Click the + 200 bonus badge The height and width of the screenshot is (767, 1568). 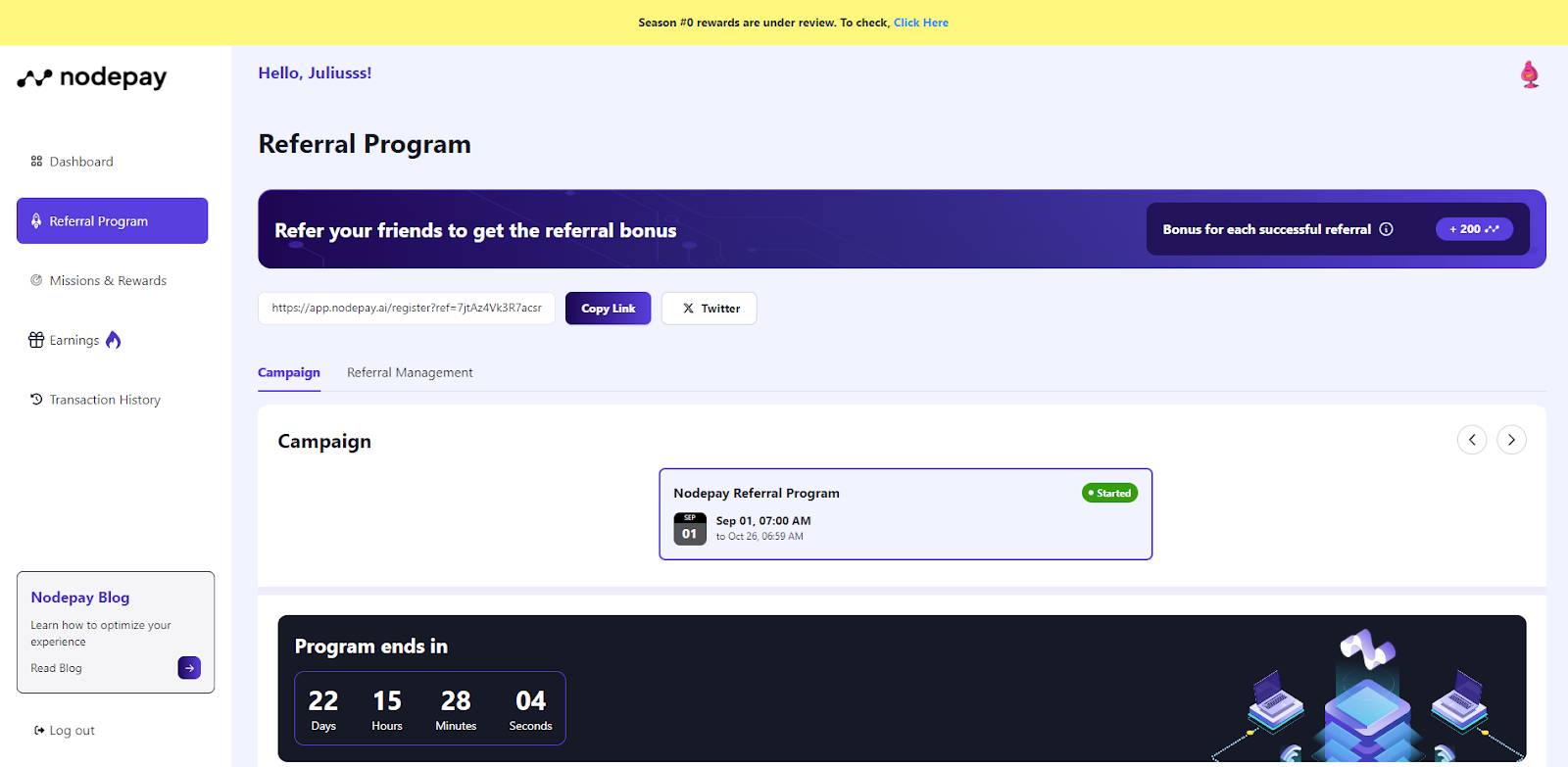(1474, 229)
